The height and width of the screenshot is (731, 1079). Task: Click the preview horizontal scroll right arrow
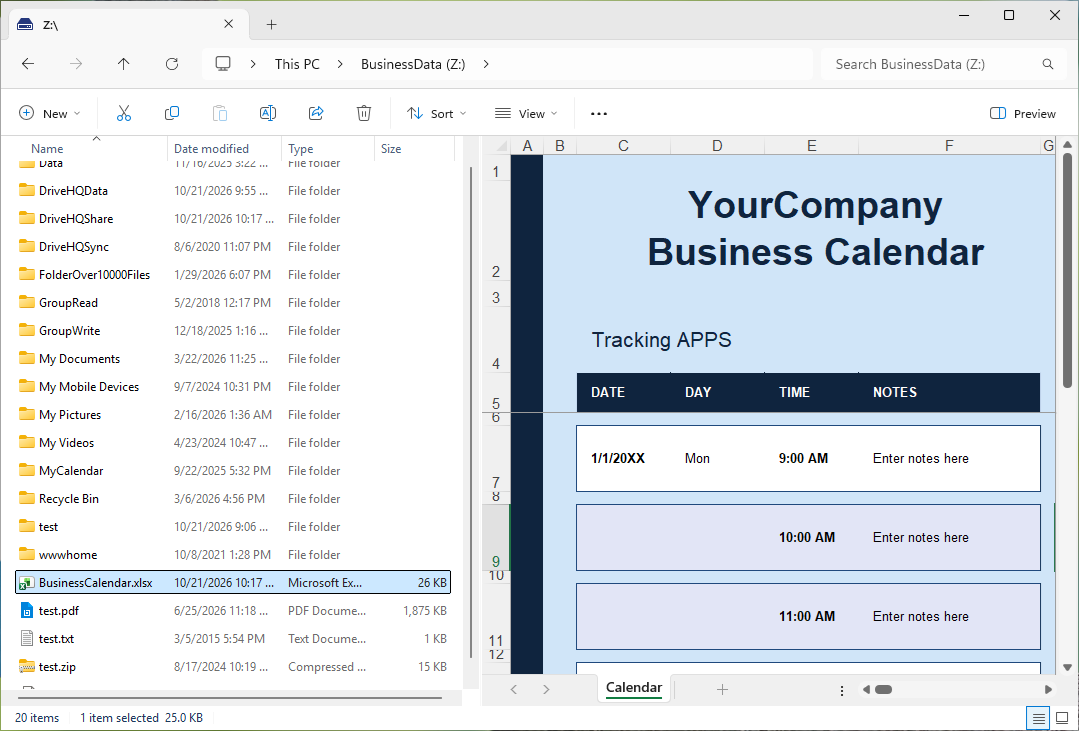click(x=1048, y=690)
